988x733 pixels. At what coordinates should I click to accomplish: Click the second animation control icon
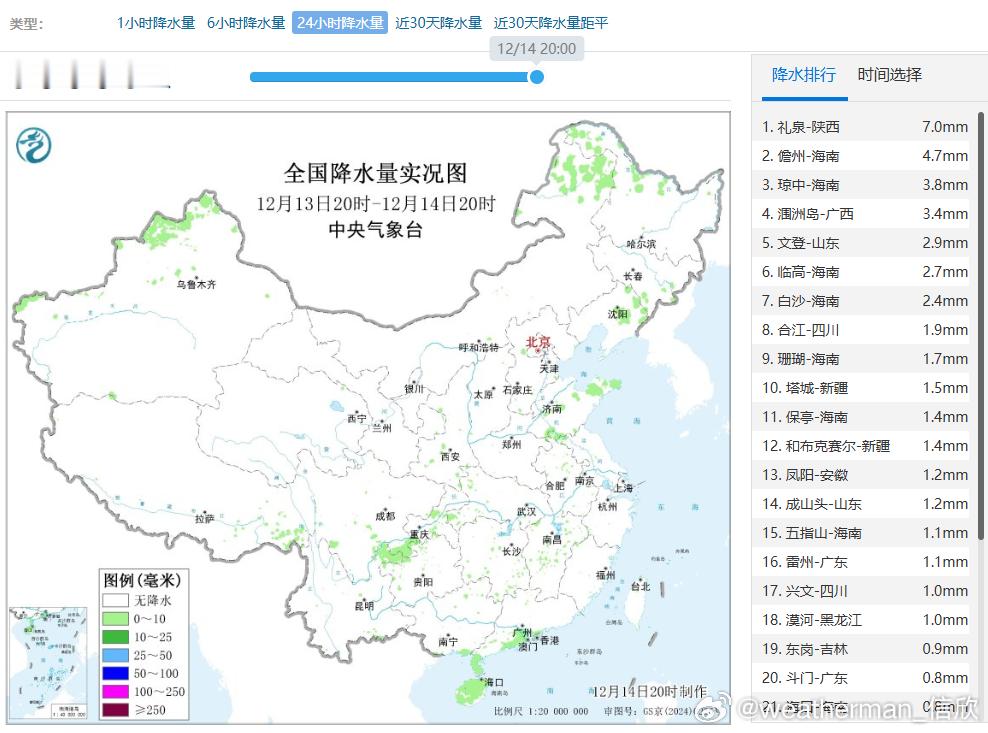click(x=45, y=75)
